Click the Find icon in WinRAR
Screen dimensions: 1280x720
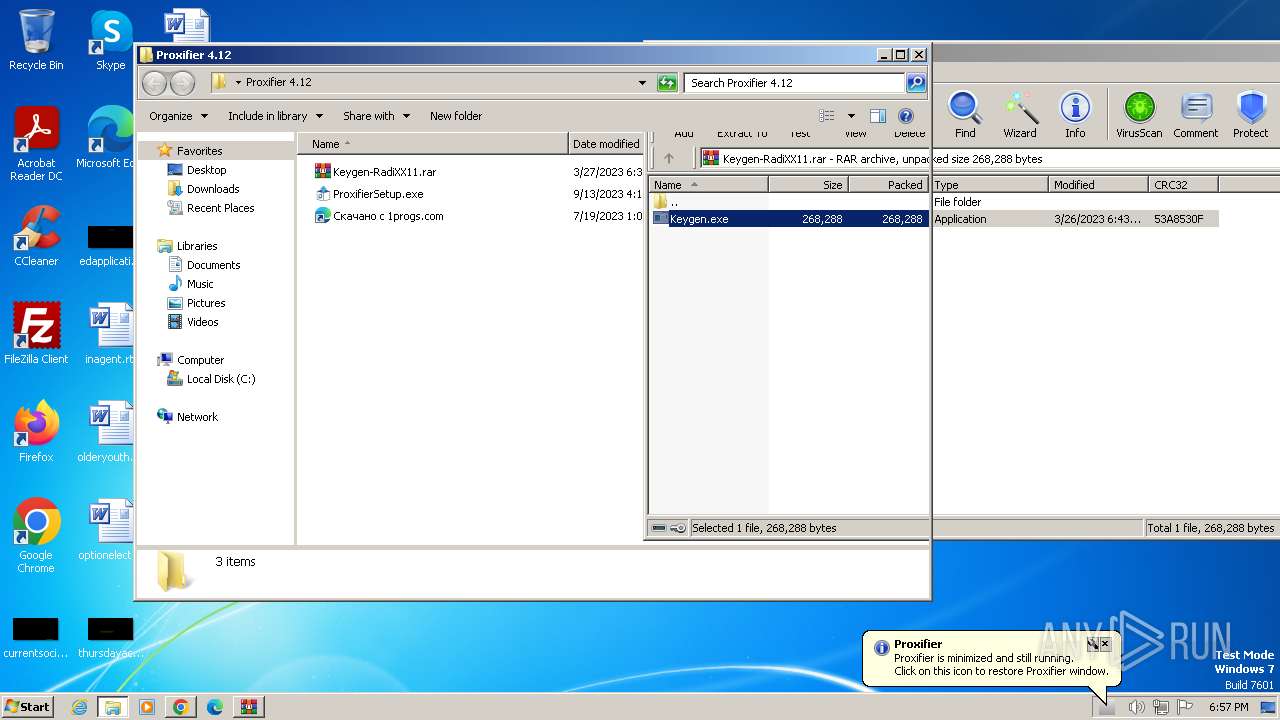point(965,115)
